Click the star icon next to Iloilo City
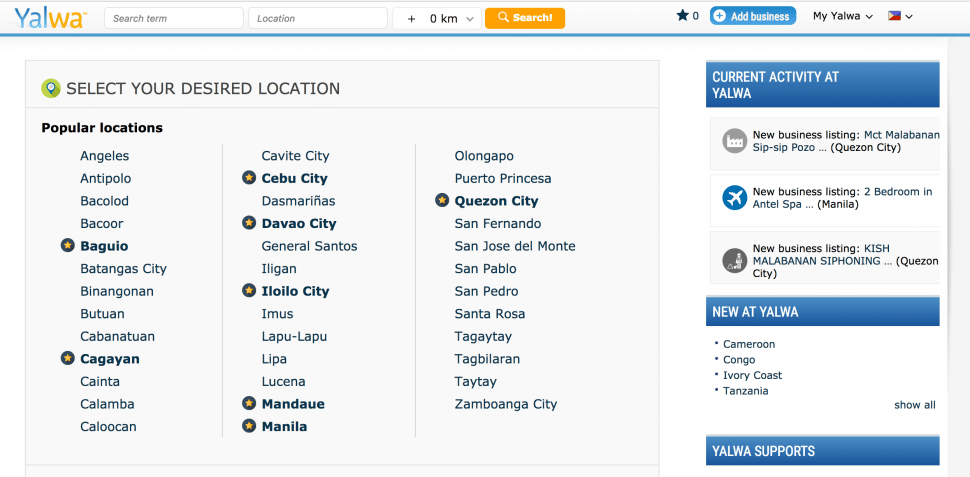Image resolution: width=970 pixels, height=477 pixels. coord(249,291)
